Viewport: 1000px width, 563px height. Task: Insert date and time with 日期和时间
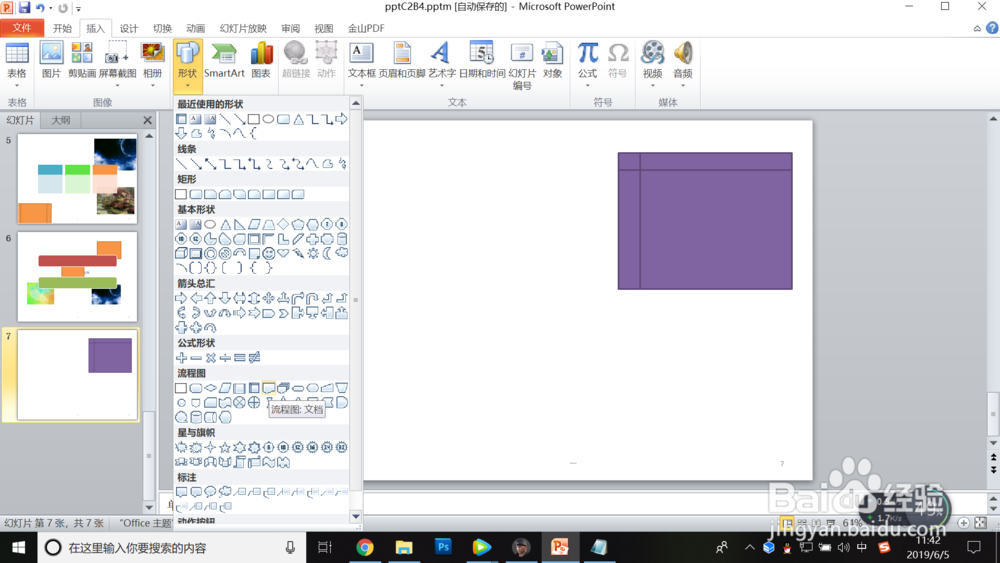482,60
